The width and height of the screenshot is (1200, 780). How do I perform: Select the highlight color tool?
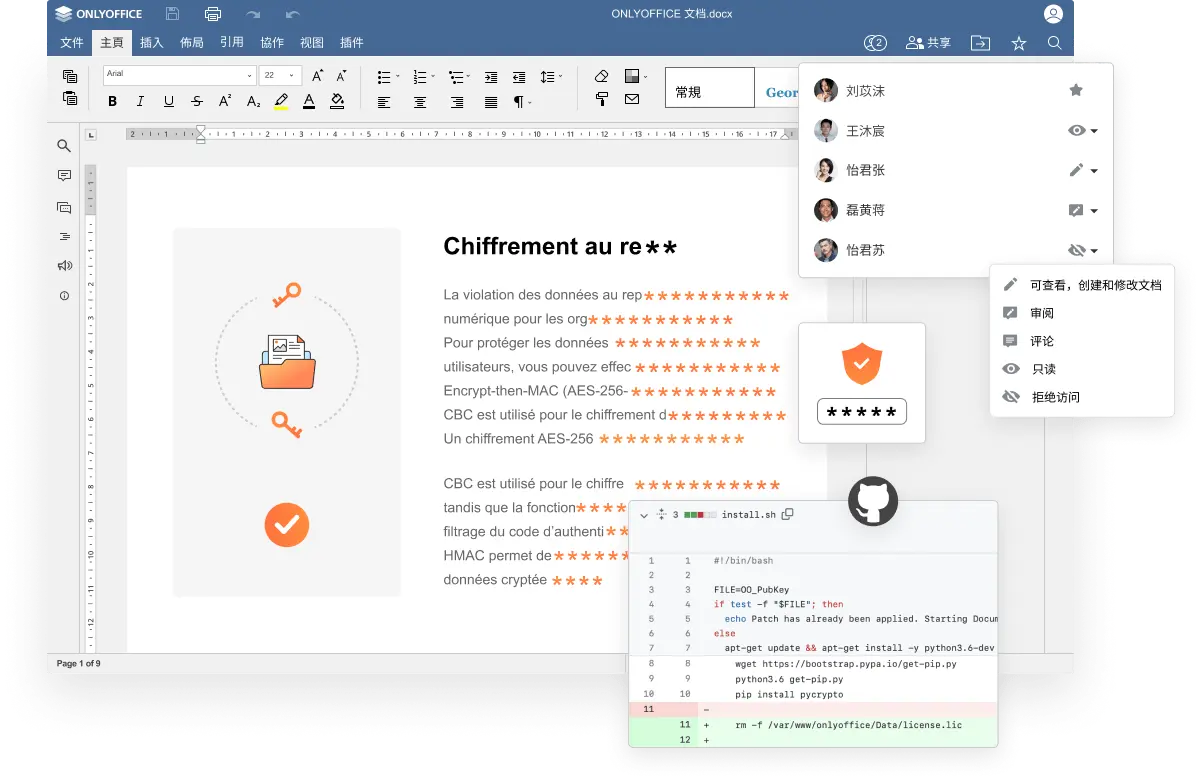[x=281, y=101]
